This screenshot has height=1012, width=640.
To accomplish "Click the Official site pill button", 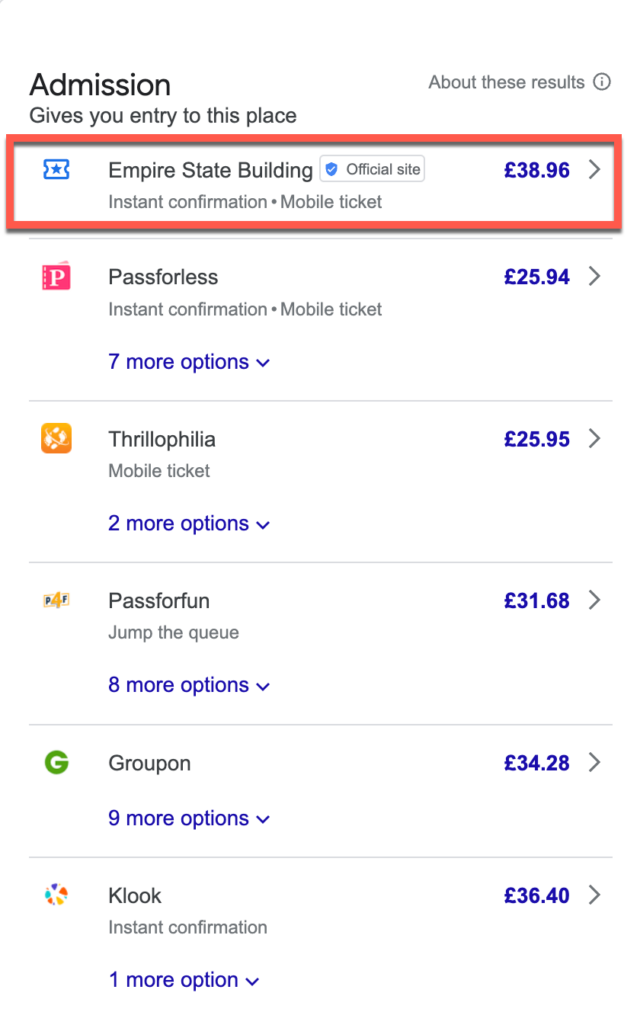I will pos(372,169).
